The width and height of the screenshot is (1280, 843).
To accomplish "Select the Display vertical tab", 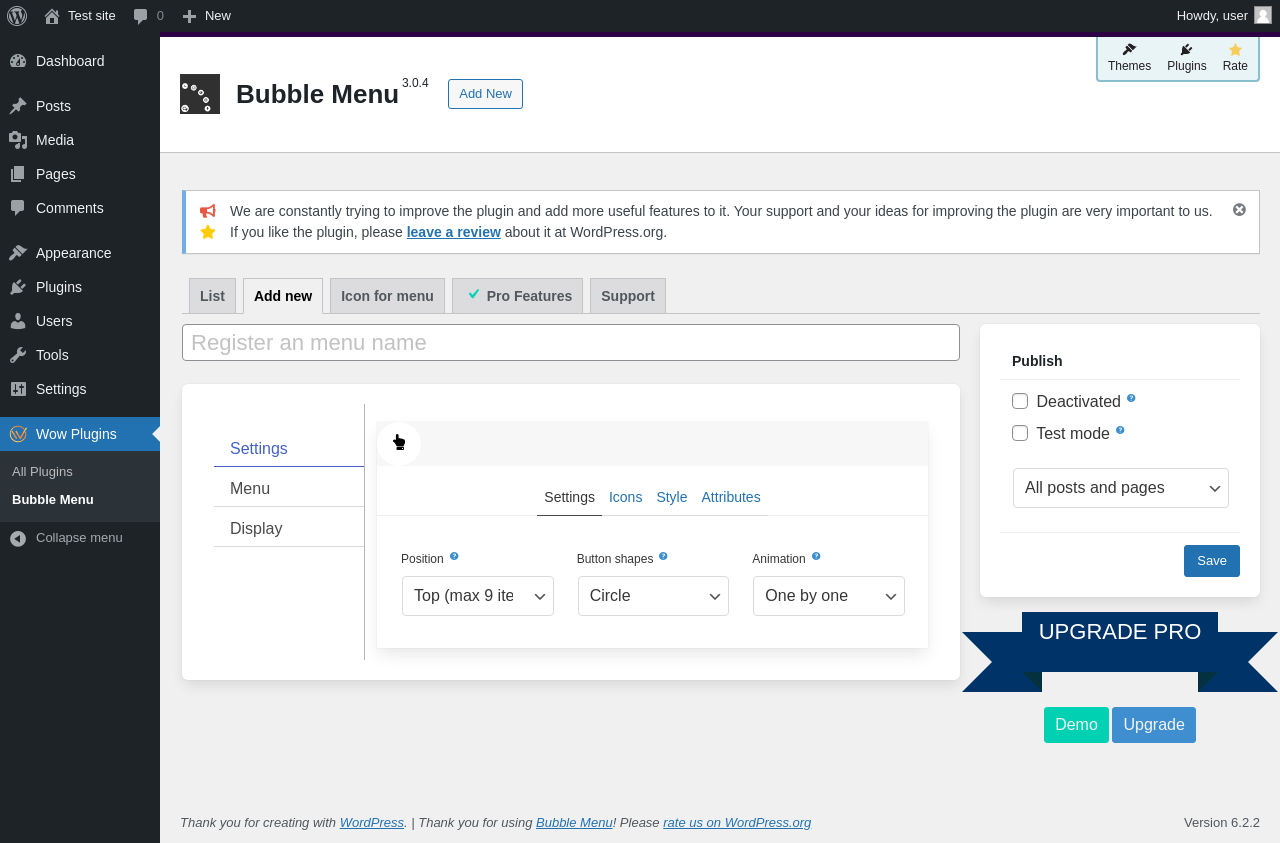I will coord(289,529).
